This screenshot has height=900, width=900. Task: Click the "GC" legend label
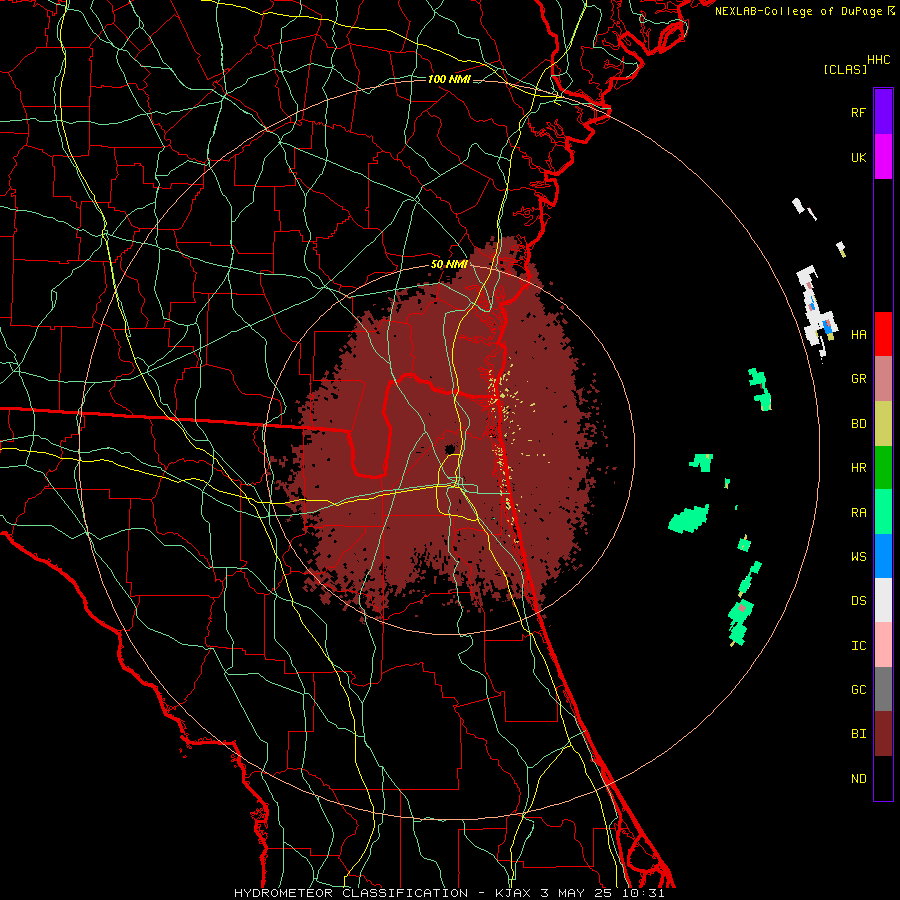(x=858, y=690)
